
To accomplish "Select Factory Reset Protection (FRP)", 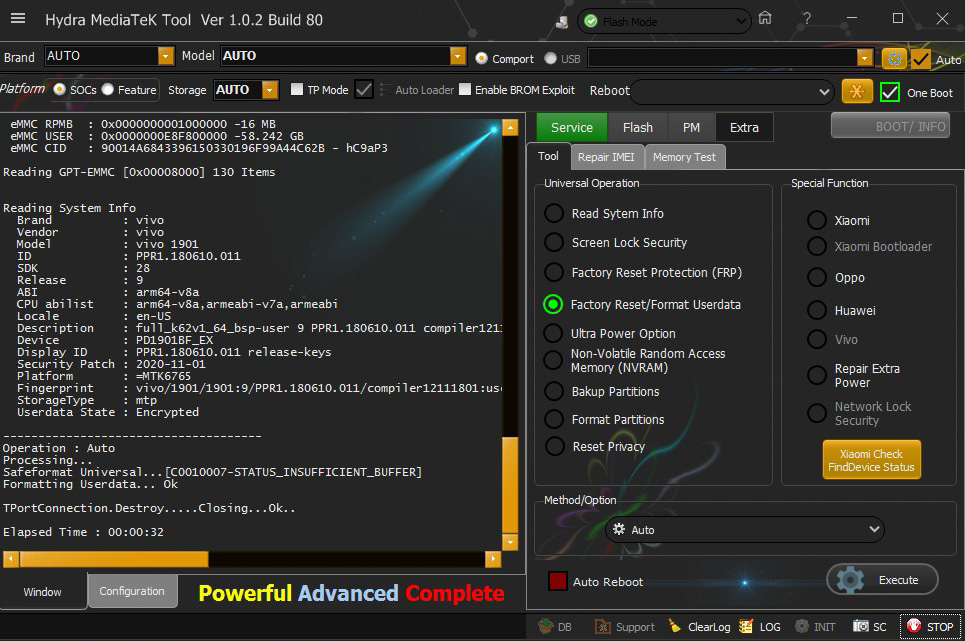I will pos(554,272).
